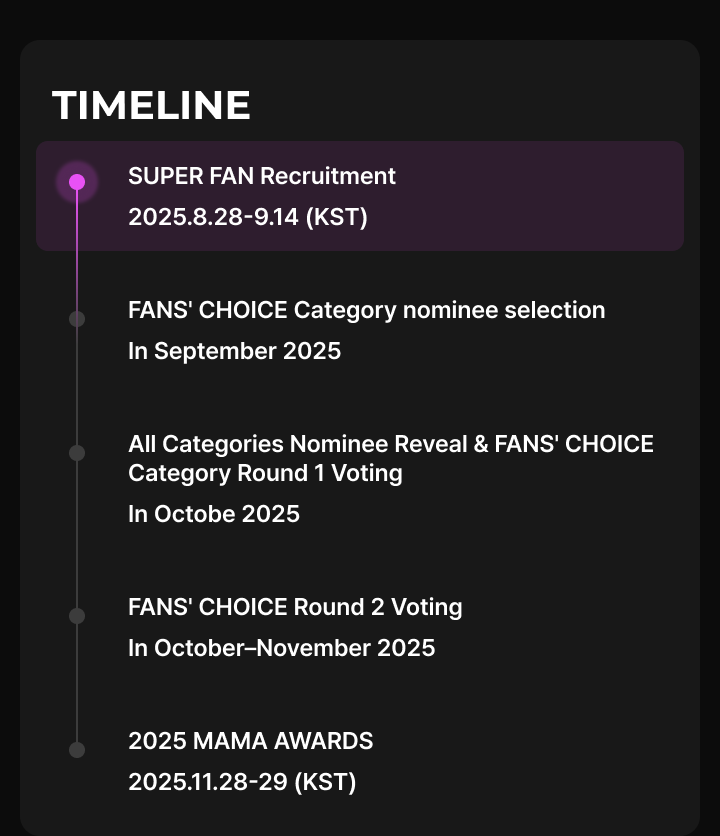Image resolution: width=720 pixels, height=836 pixels.
Task: Click the 2025 MAMA AWARDS timeline dot
Action: [77, 750]
